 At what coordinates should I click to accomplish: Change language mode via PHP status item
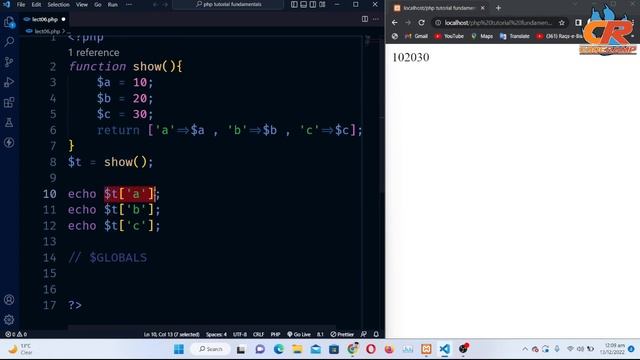click(x=276, y=334)
